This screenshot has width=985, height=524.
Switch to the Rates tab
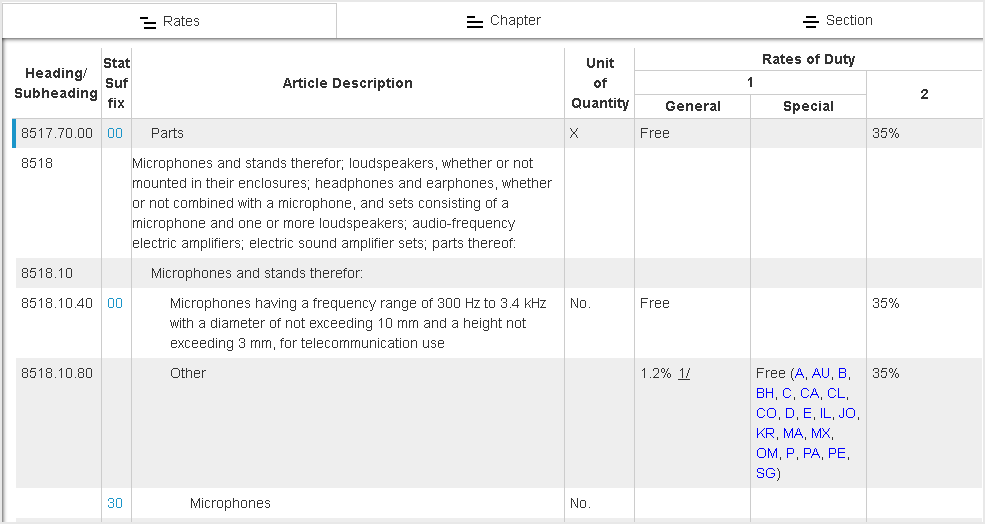pyautogui.click(x=169, y=21)
